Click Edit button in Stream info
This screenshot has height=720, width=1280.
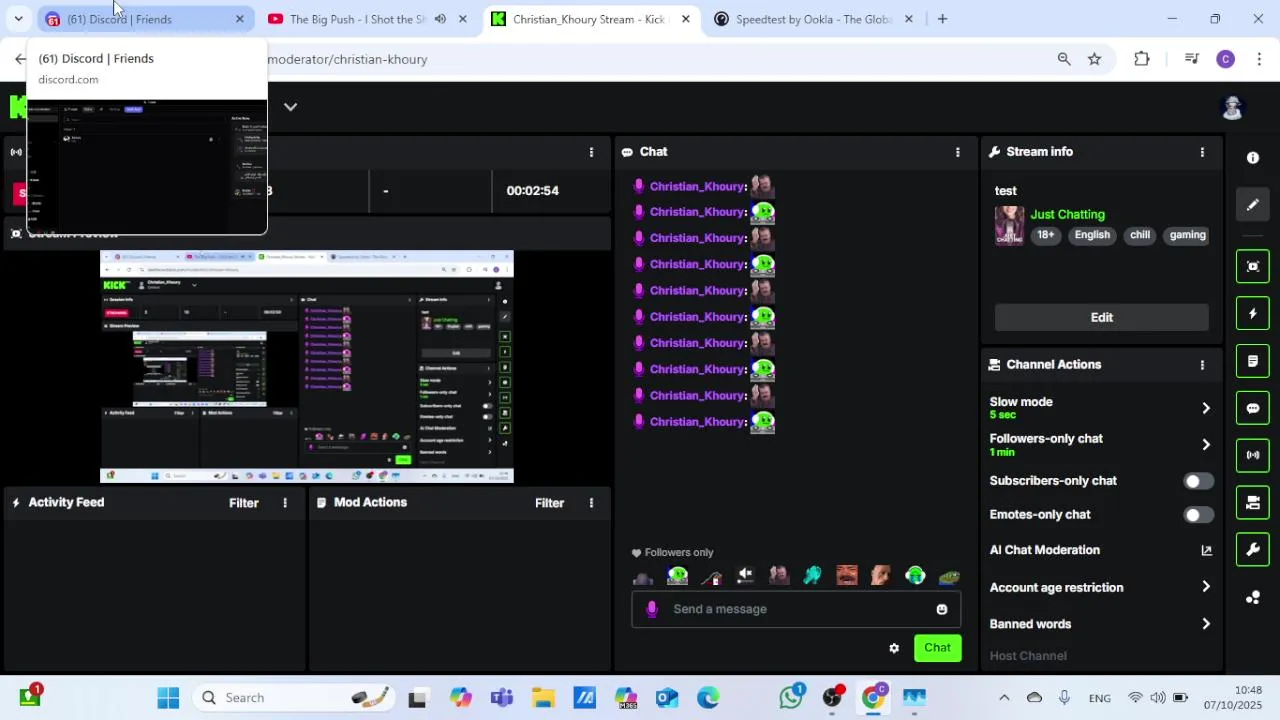click(1101, 318)
